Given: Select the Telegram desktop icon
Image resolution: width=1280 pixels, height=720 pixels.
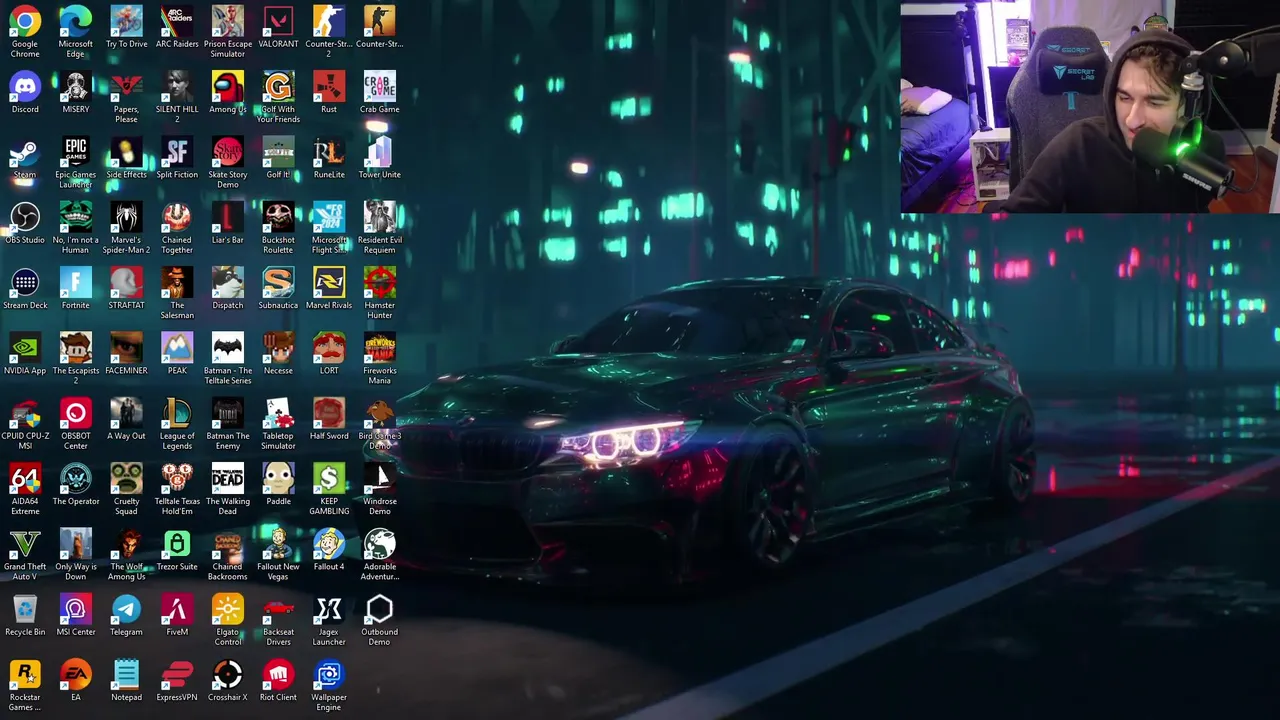Looking at the screenshot, I should click(x=126, y=610).
